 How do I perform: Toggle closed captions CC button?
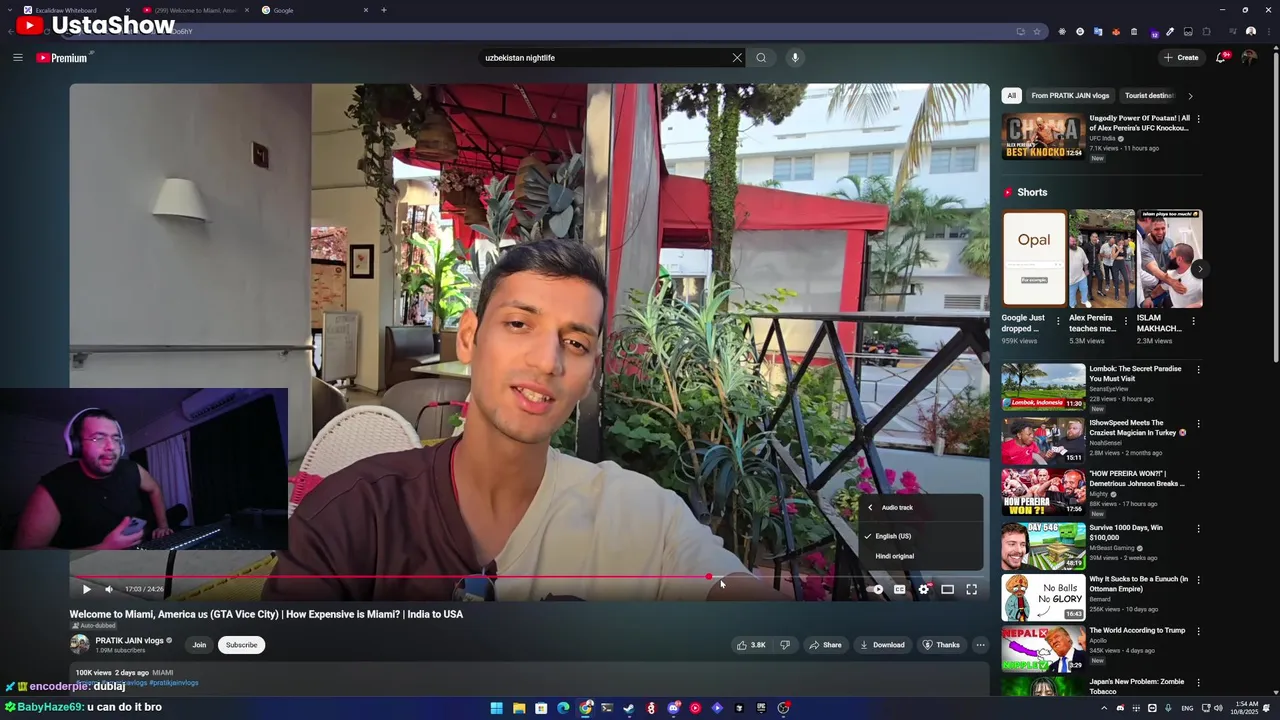[x=900, y=589]
